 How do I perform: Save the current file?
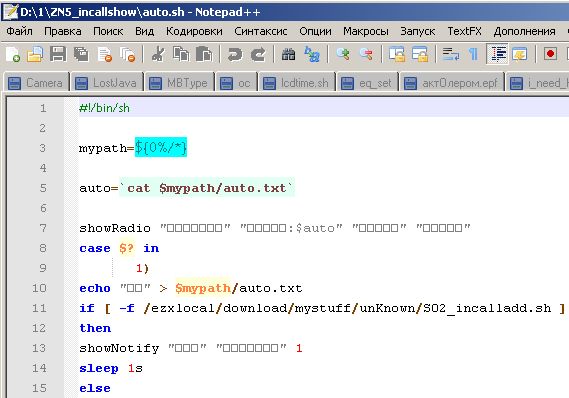pyautogui.click(x=58, y=54)
